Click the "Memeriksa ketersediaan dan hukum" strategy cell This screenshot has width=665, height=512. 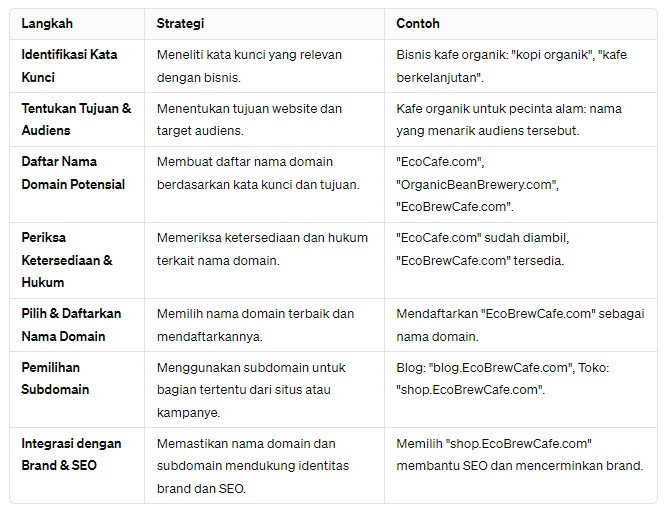[x=262, y=249]
